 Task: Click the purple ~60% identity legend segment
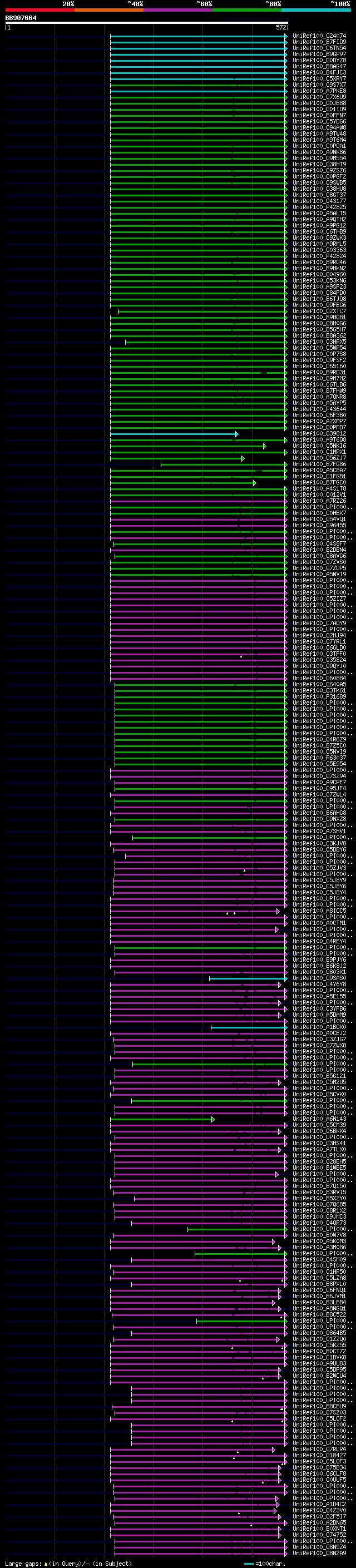point(177,11)
